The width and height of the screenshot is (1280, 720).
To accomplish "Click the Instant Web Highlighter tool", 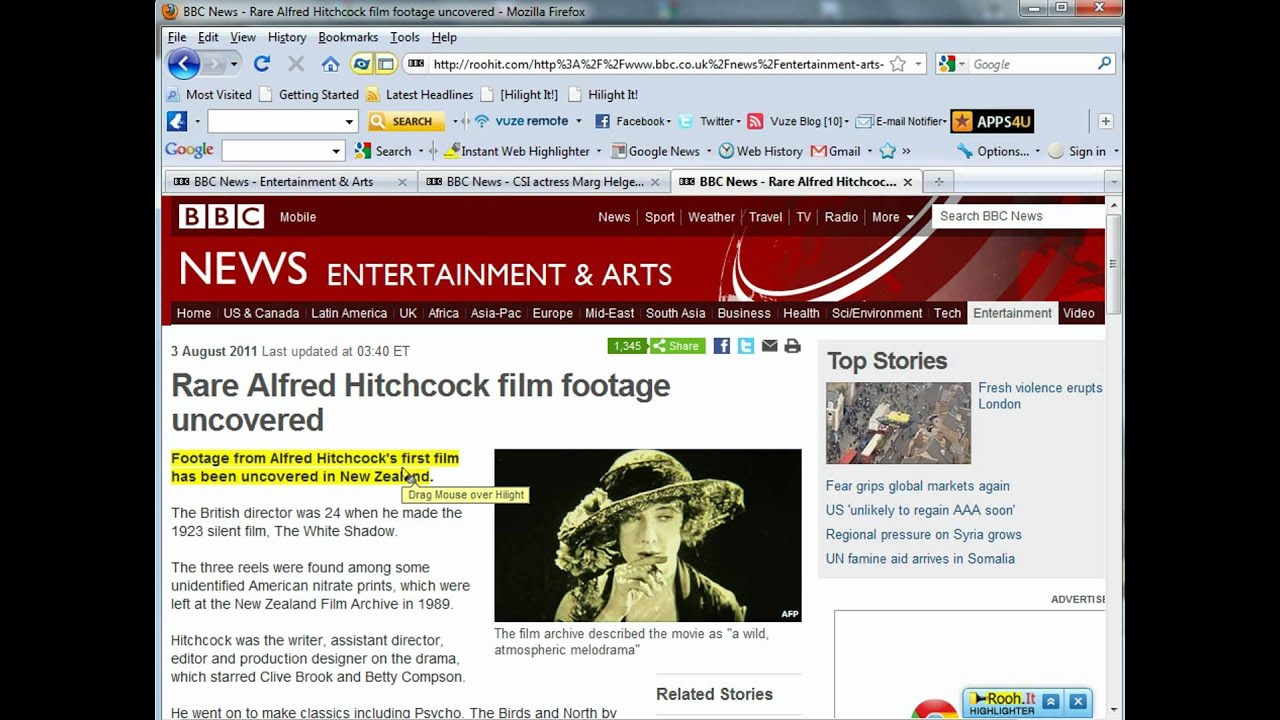I will click(517, 151).
